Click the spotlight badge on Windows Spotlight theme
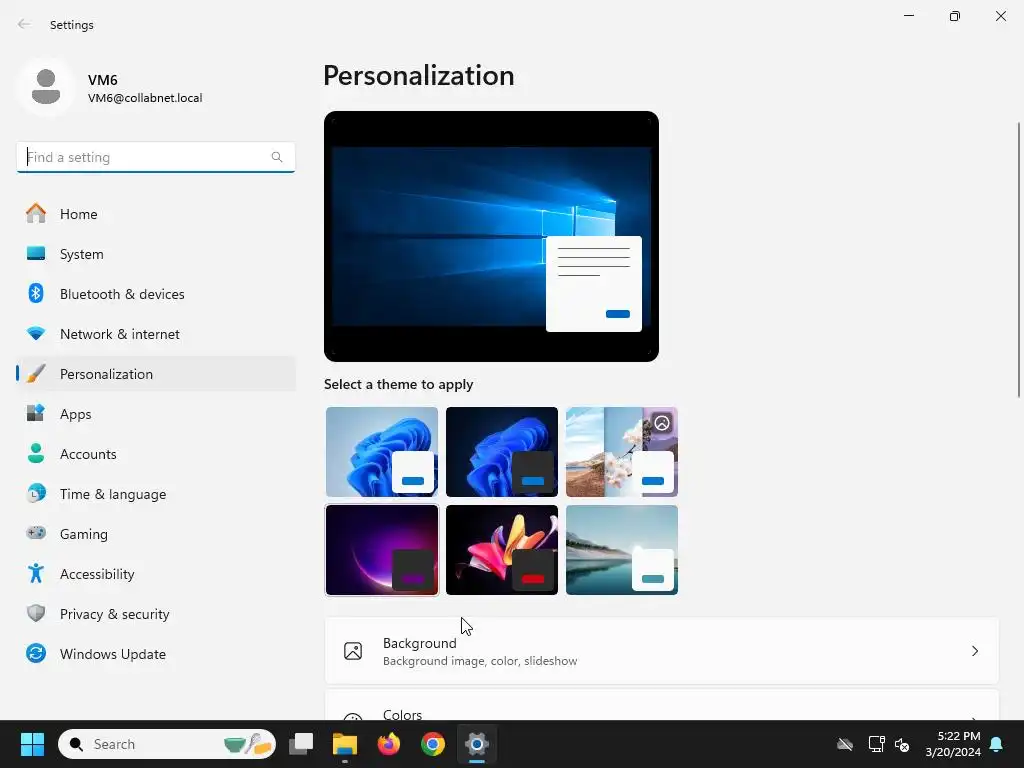Viewport: 1024px width, 768px height. pyautogui.click(x=662, y=423)
